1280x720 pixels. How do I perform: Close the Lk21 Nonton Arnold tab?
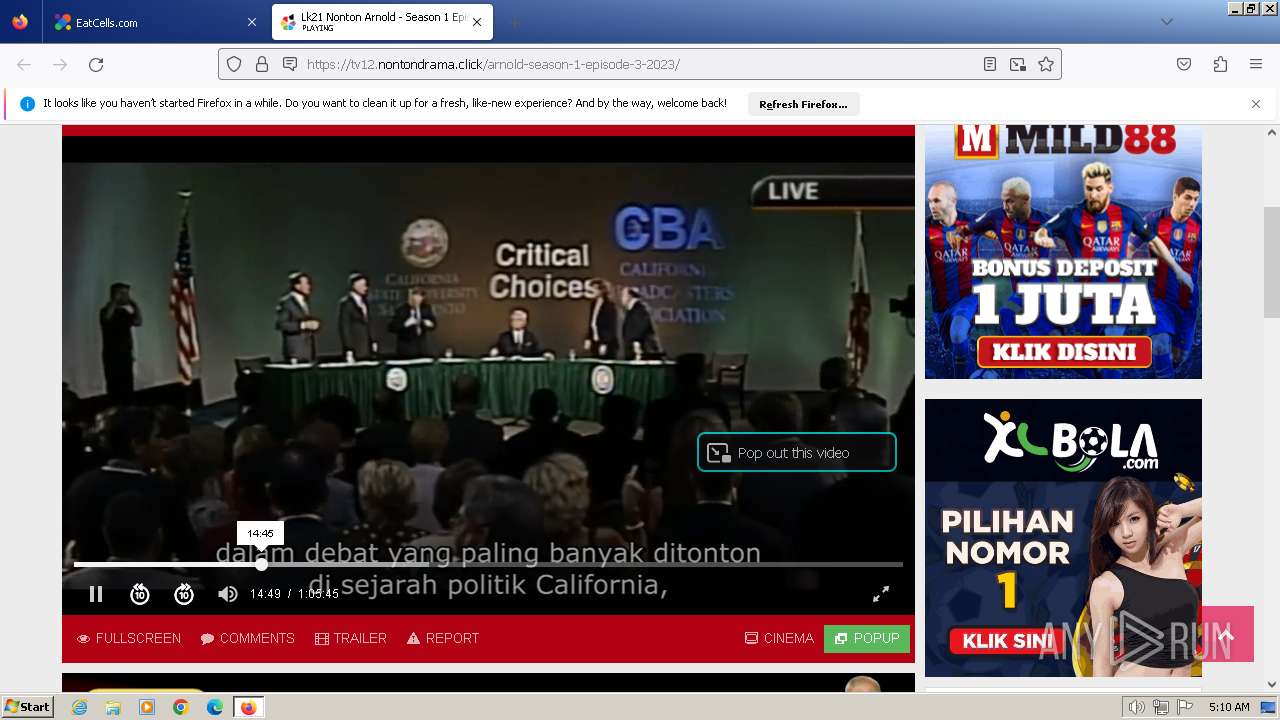pos(477,22)
